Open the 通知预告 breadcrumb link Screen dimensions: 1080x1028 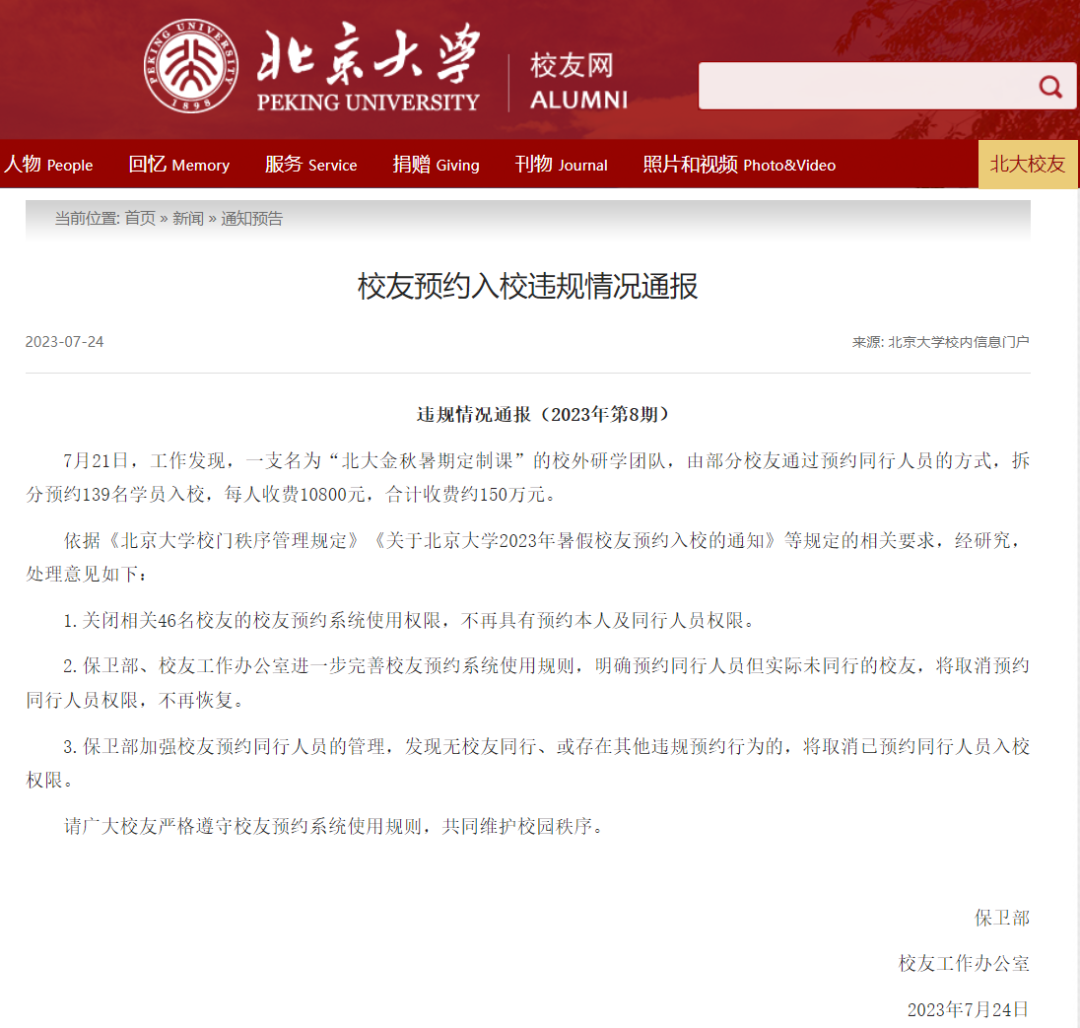252,218
